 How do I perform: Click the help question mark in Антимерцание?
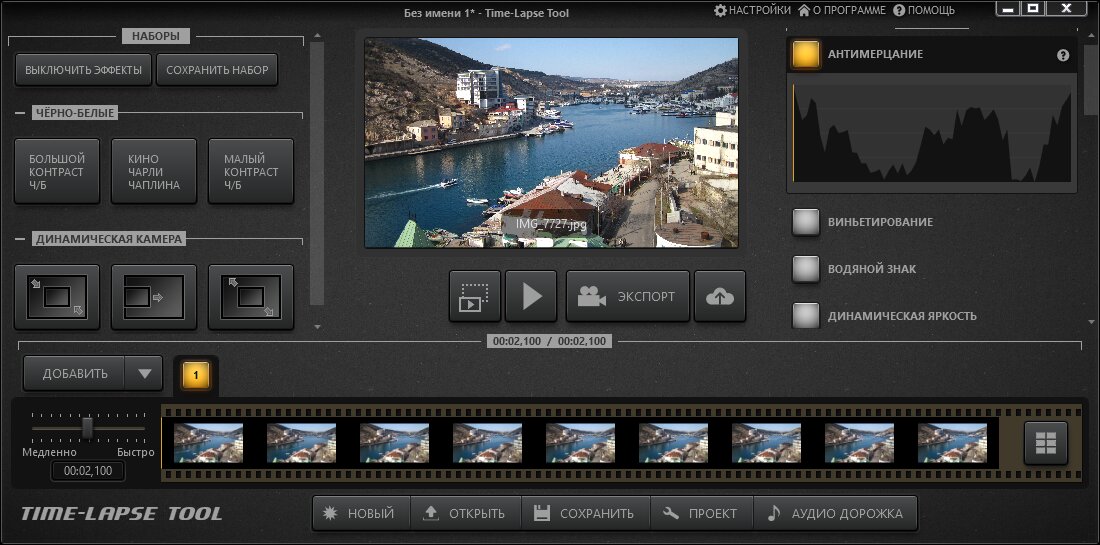[x=1063, y=55]
